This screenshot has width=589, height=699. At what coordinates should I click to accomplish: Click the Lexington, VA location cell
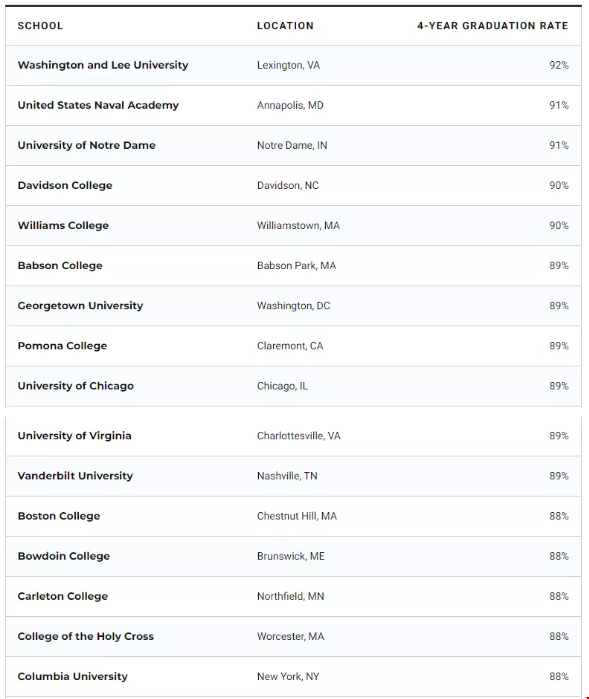(288, 66)
